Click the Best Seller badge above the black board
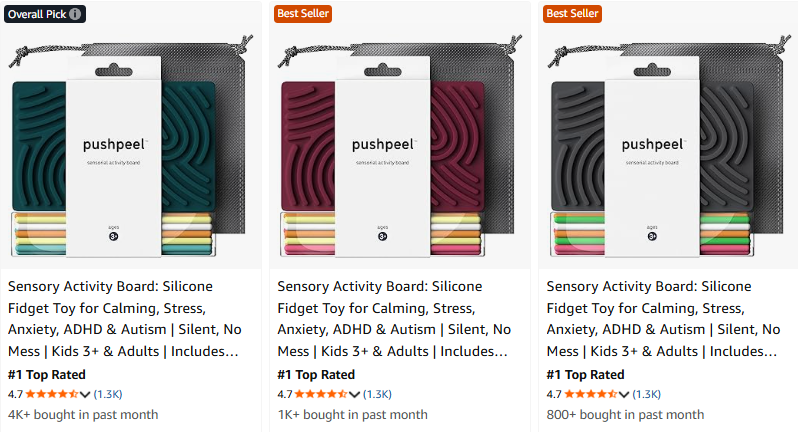The width and height of the screenshot is (798, 432). coord(571,13)
